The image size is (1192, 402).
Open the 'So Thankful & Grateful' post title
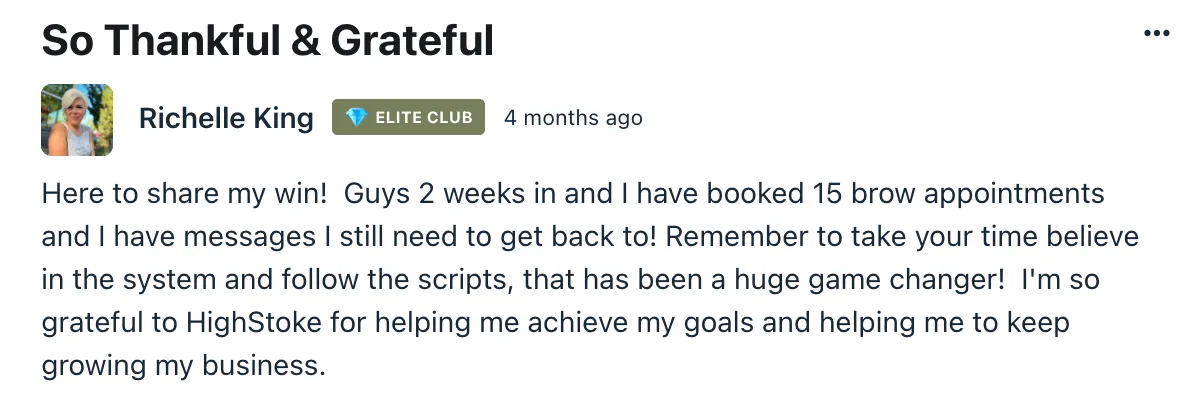pos(268,40)
